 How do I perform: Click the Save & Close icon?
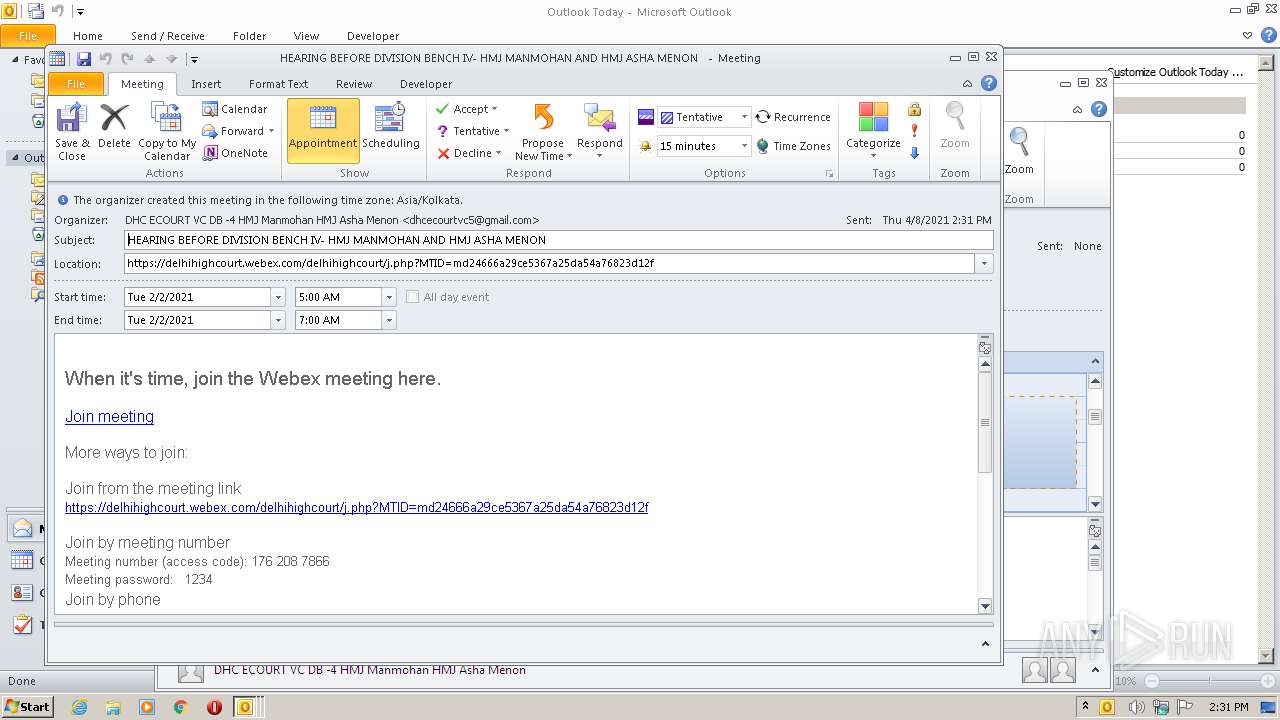coord(71,132)
